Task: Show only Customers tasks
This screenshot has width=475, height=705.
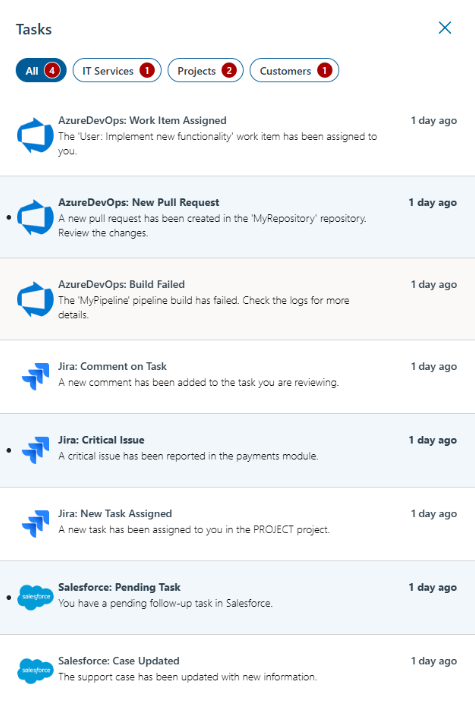Action: [294, 71]
